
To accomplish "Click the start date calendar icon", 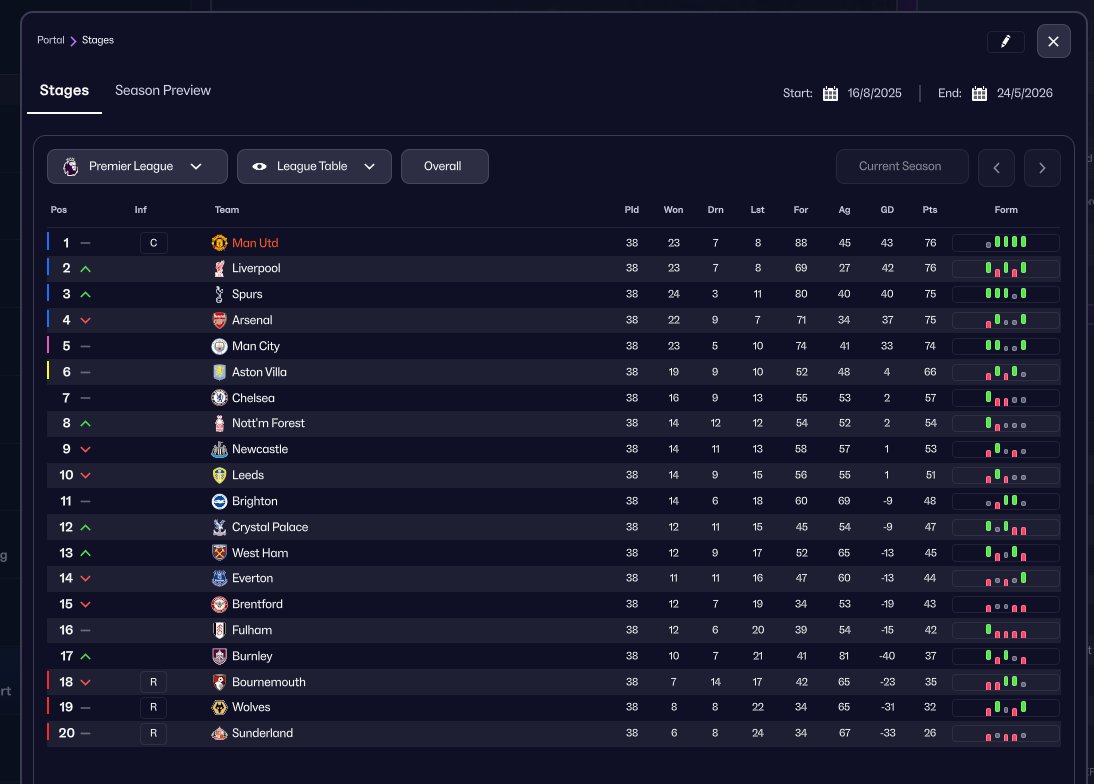I will coord(830,94).
